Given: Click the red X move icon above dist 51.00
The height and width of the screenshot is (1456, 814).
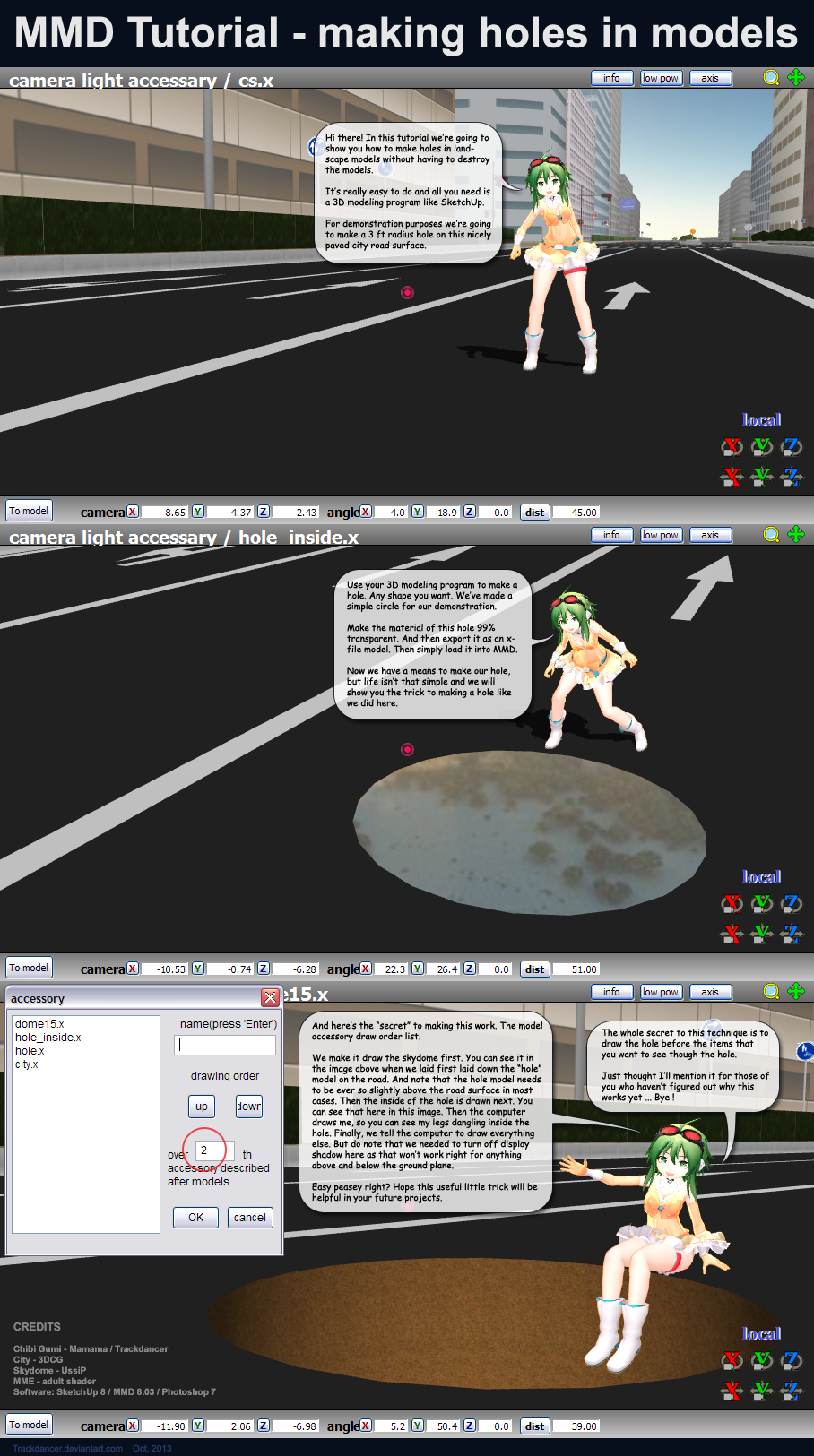Looking at the screenshot, I should pyautogui.click(x=732, y=933).
